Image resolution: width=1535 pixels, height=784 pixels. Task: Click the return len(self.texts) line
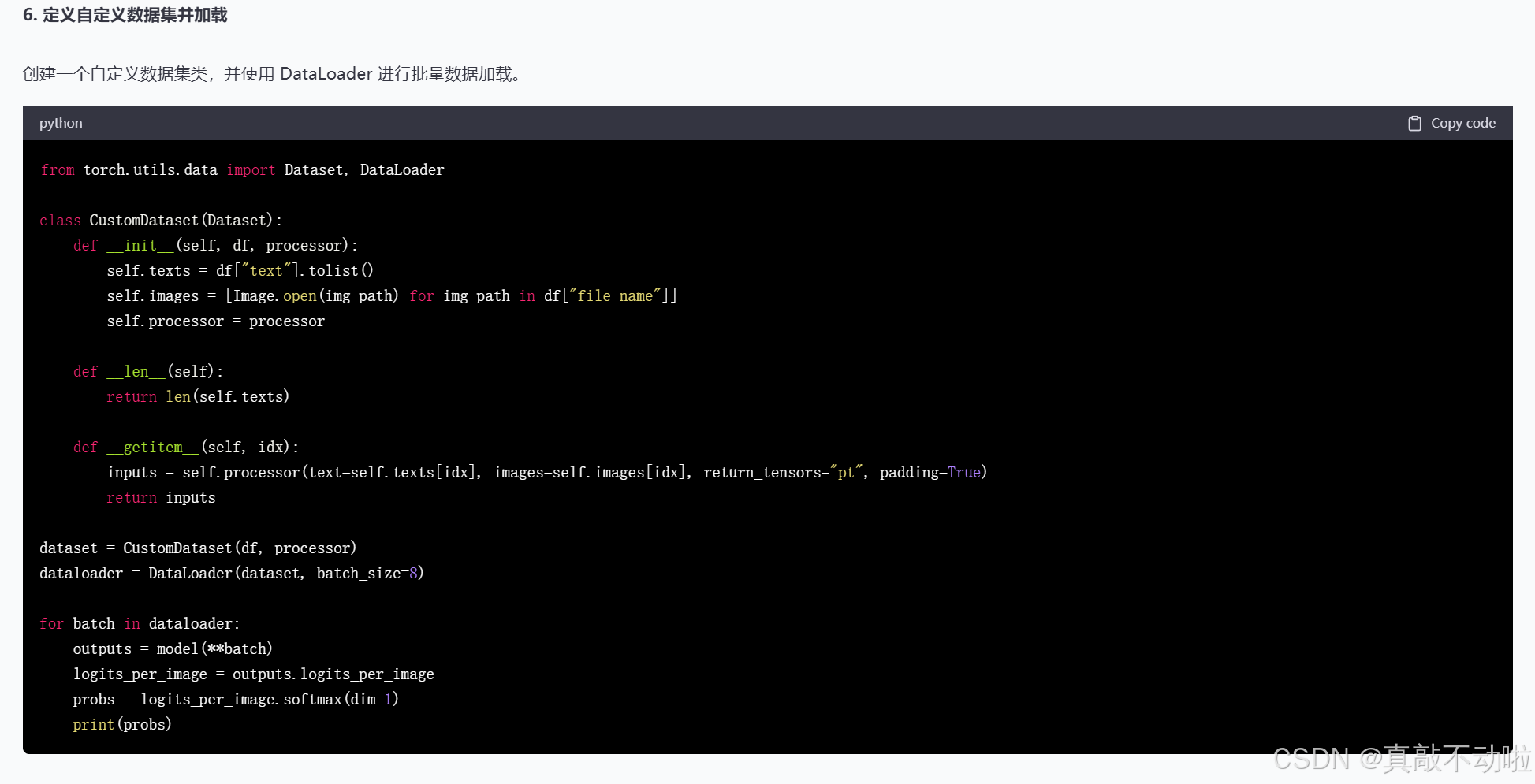pos(198,397)
